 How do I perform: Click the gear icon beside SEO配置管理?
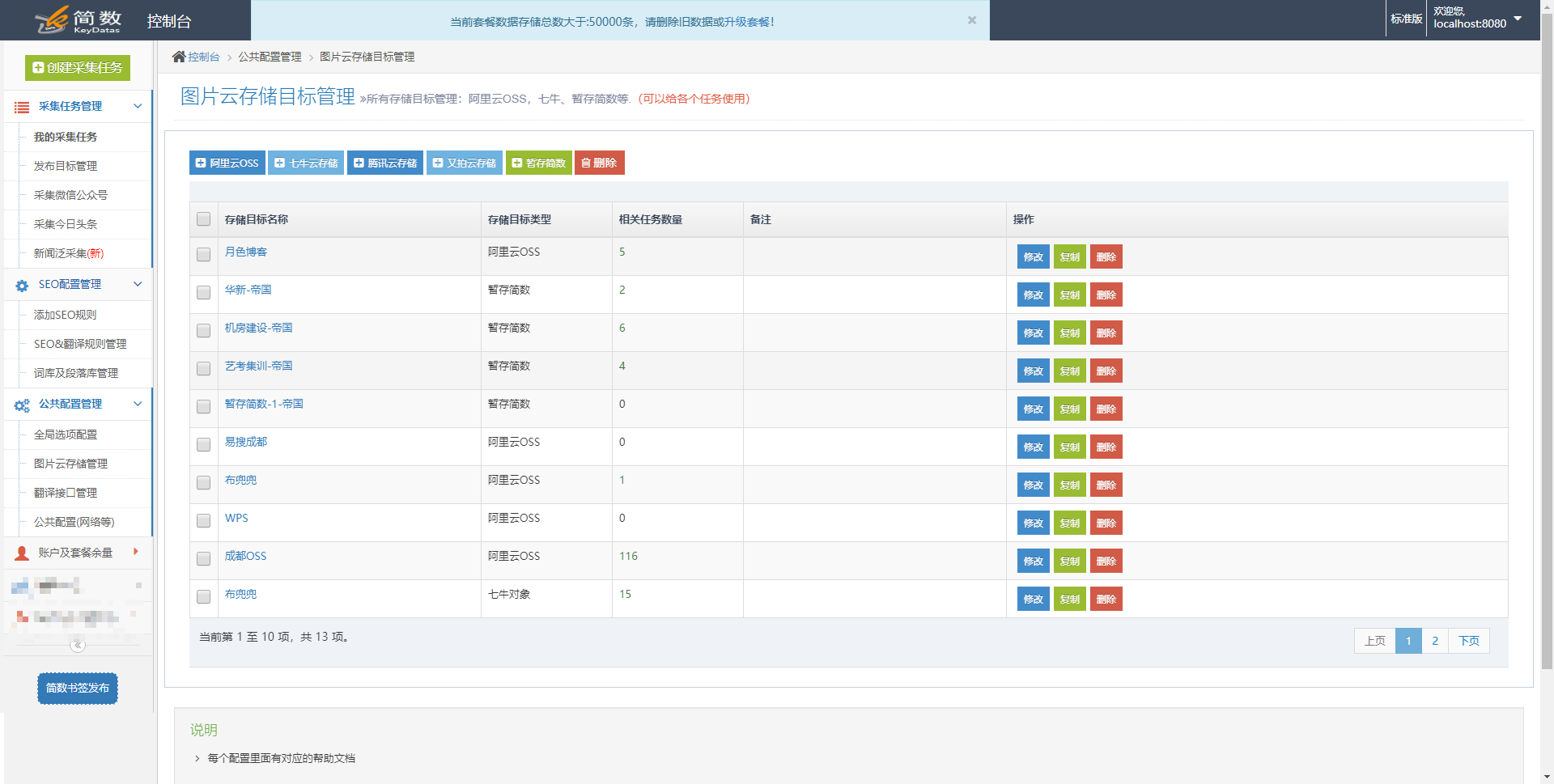(x=22, y=285)
